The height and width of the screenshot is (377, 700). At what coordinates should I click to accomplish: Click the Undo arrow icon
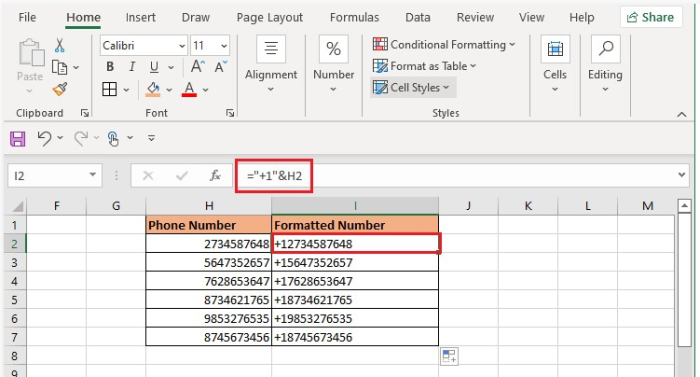point(44,138)
